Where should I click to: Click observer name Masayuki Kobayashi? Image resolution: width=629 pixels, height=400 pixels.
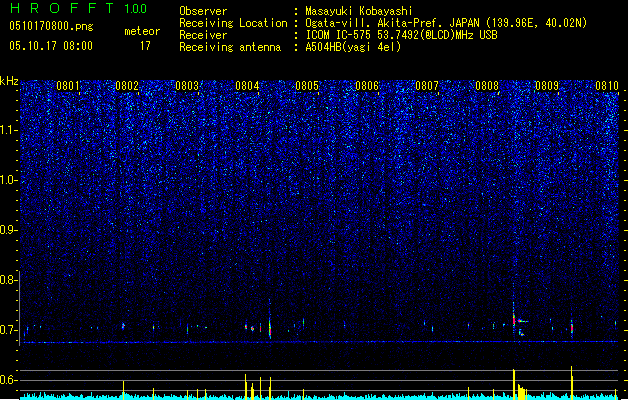[x=358, y=11]
